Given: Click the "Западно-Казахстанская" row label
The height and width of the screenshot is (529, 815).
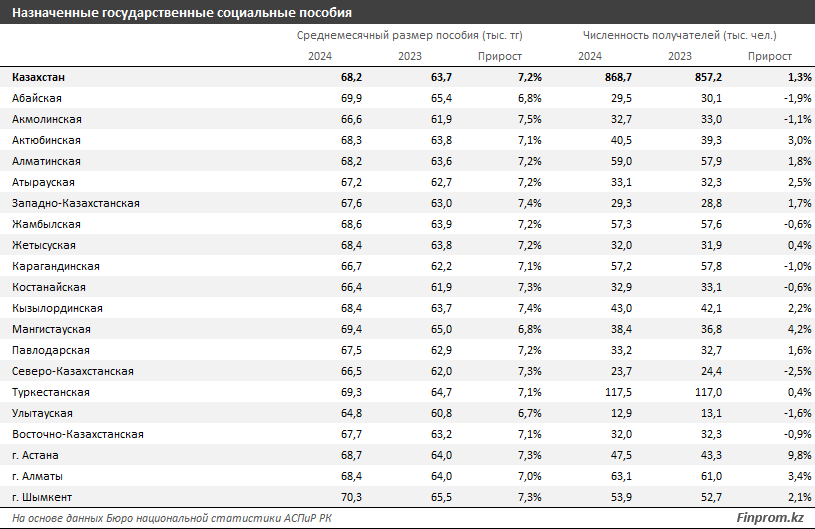Looking at the screenshot, I should coord(76,203).
